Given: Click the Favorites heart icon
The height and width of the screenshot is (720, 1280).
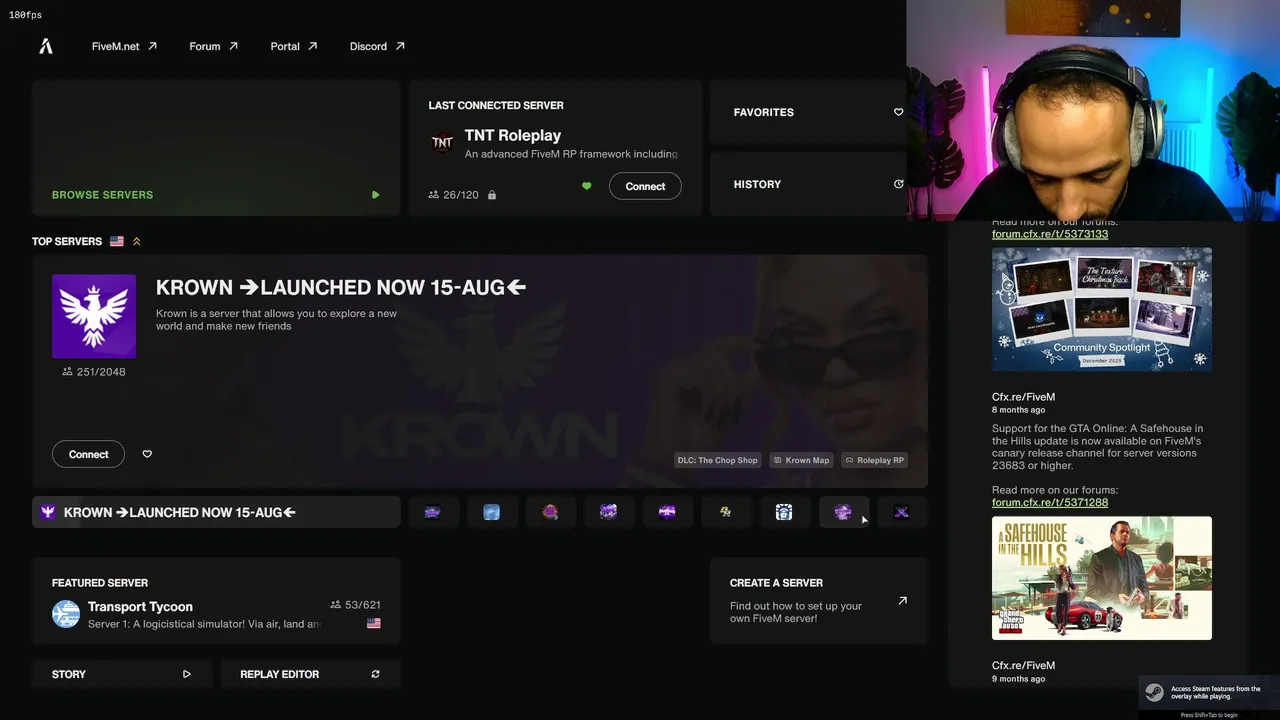Looking at the screenshot, I should 898,112.
